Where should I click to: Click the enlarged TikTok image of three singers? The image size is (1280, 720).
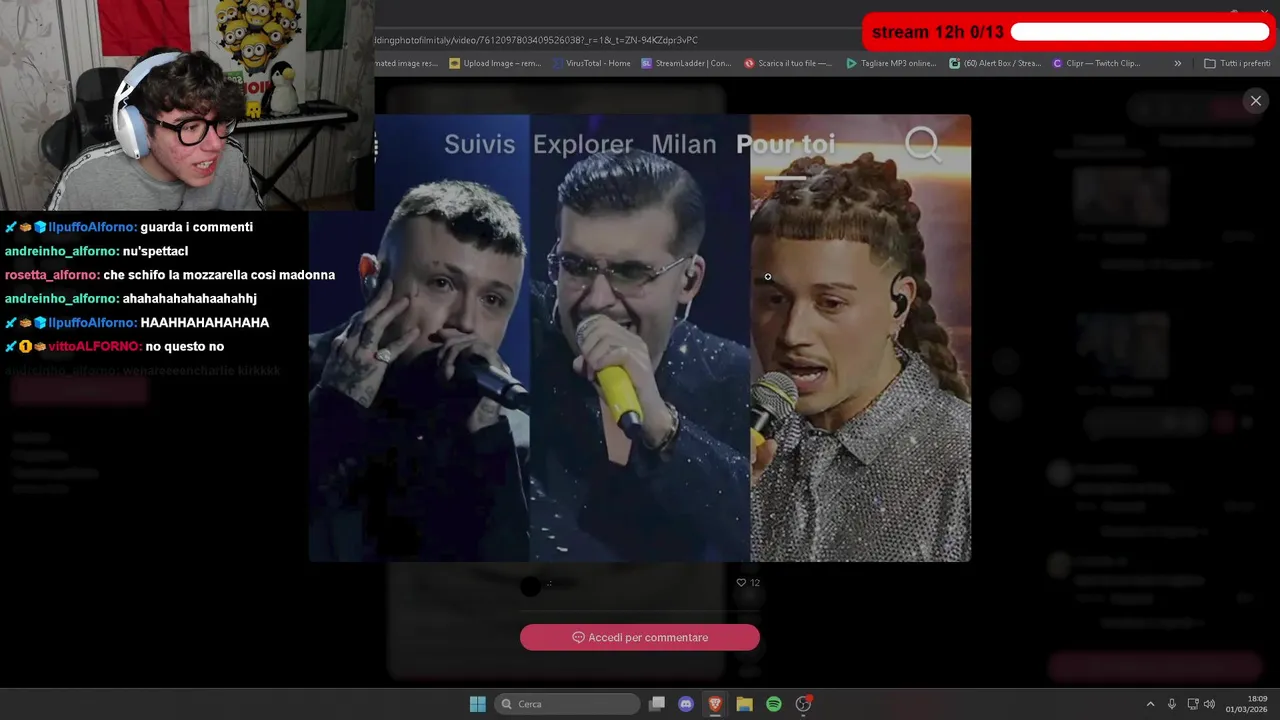pyautogui.click(x=640, y=338)
